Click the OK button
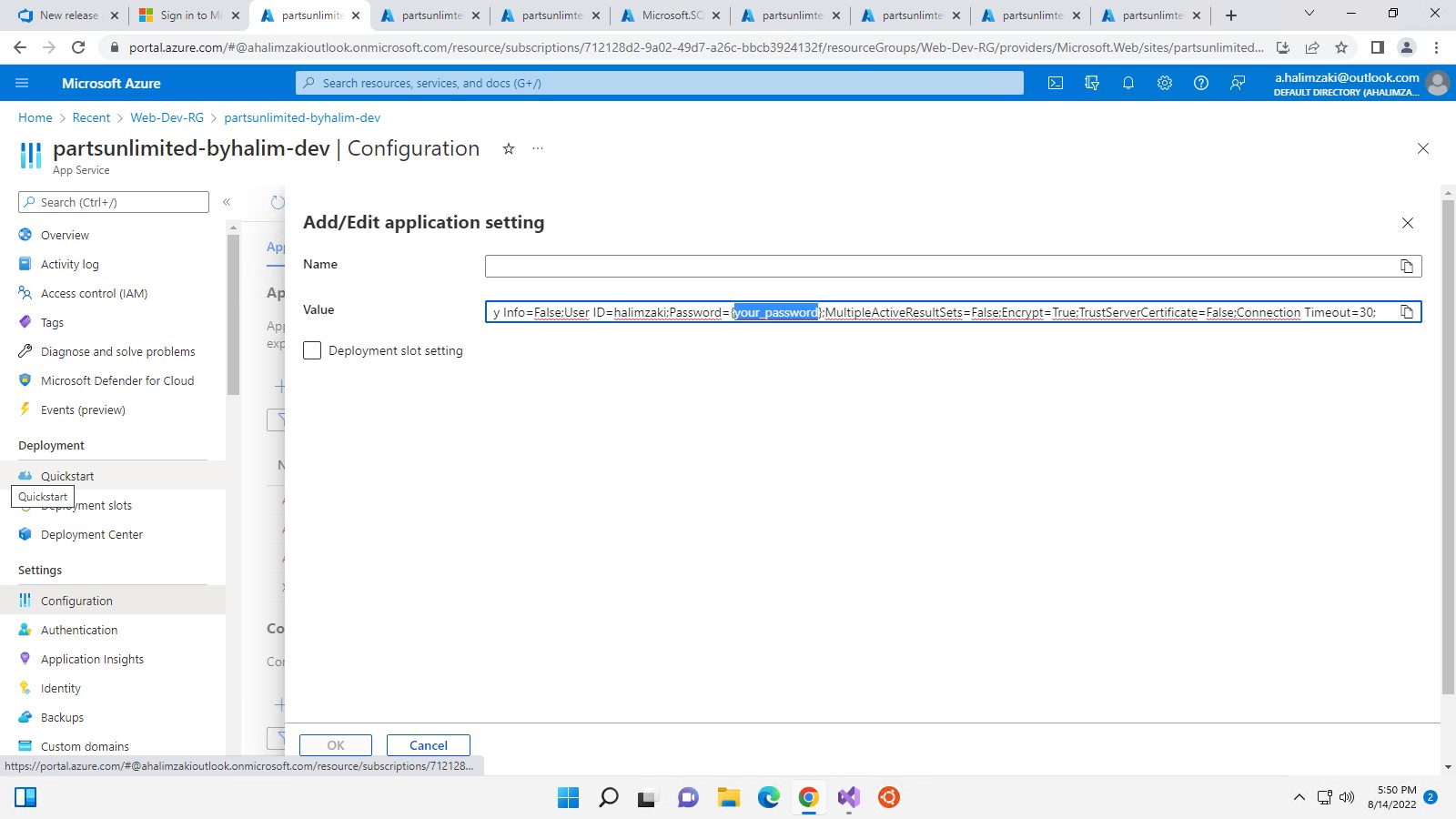This screenshot has height=819, width=1456. (336, 745)
